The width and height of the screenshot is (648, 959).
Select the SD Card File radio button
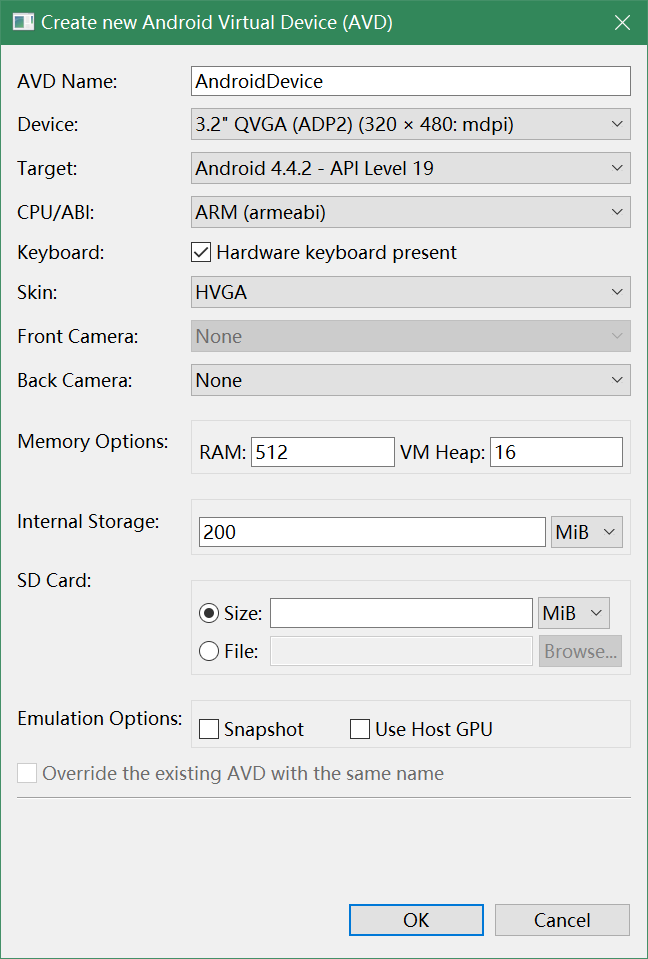(210, 651)
